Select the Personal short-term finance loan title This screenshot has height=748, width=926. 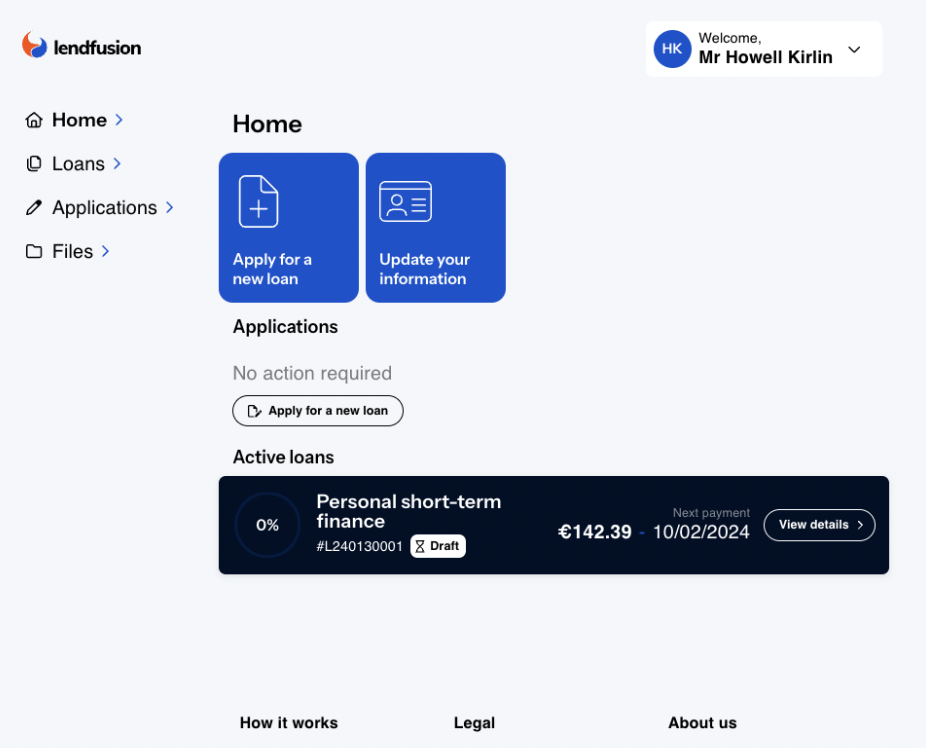(408, 511)
